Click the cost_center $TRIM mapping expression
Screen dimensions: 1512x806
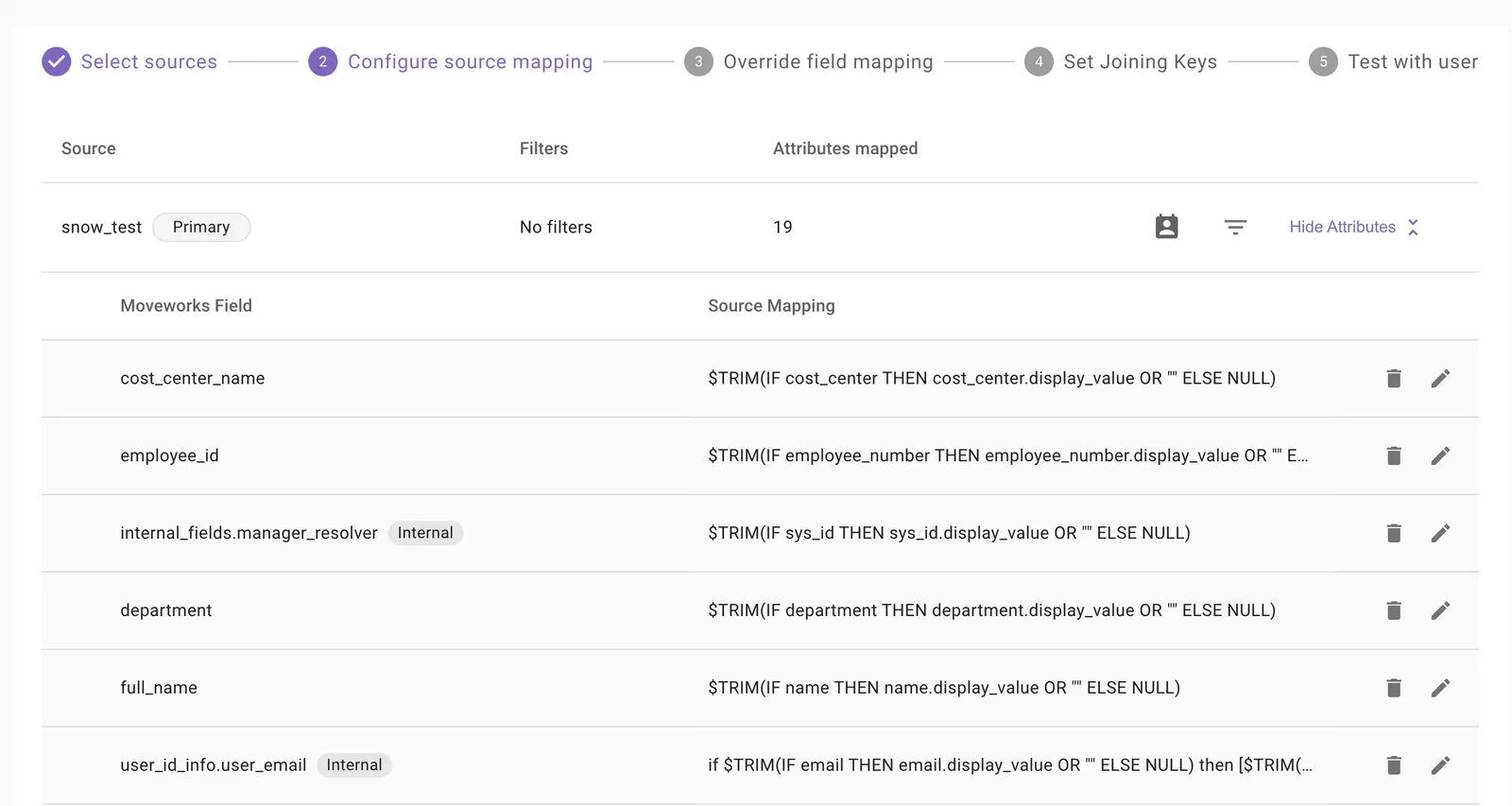pos(991,378)
